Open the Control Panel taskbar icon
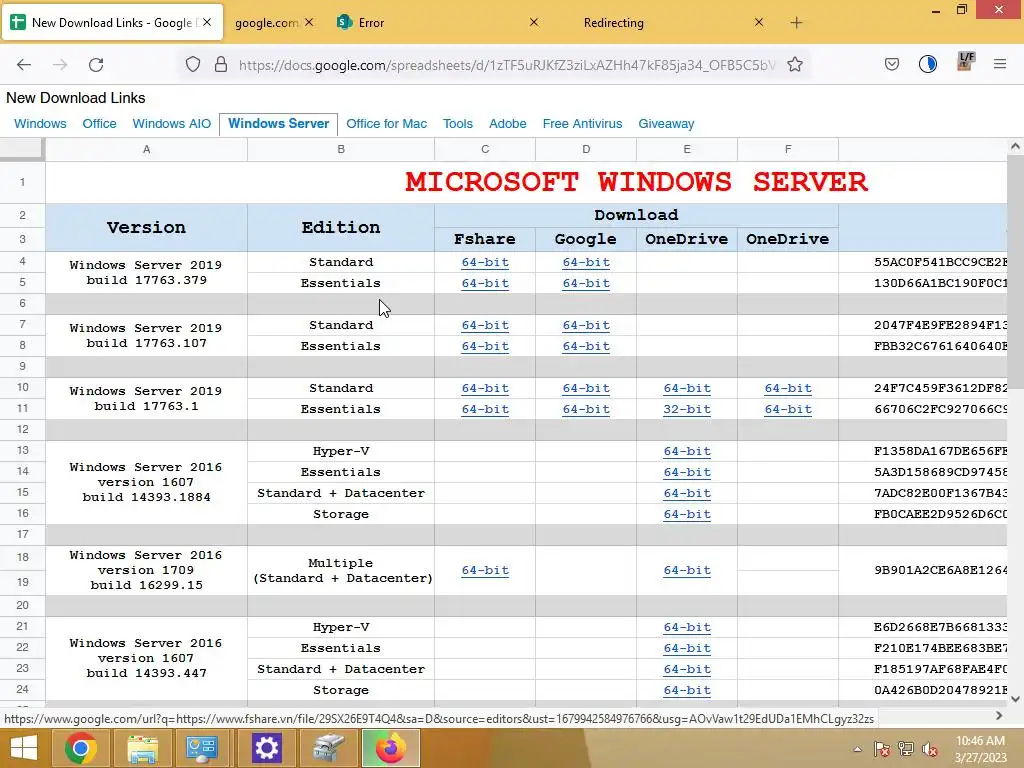The width and height of the screenshot is (1024, 768). 202,748
